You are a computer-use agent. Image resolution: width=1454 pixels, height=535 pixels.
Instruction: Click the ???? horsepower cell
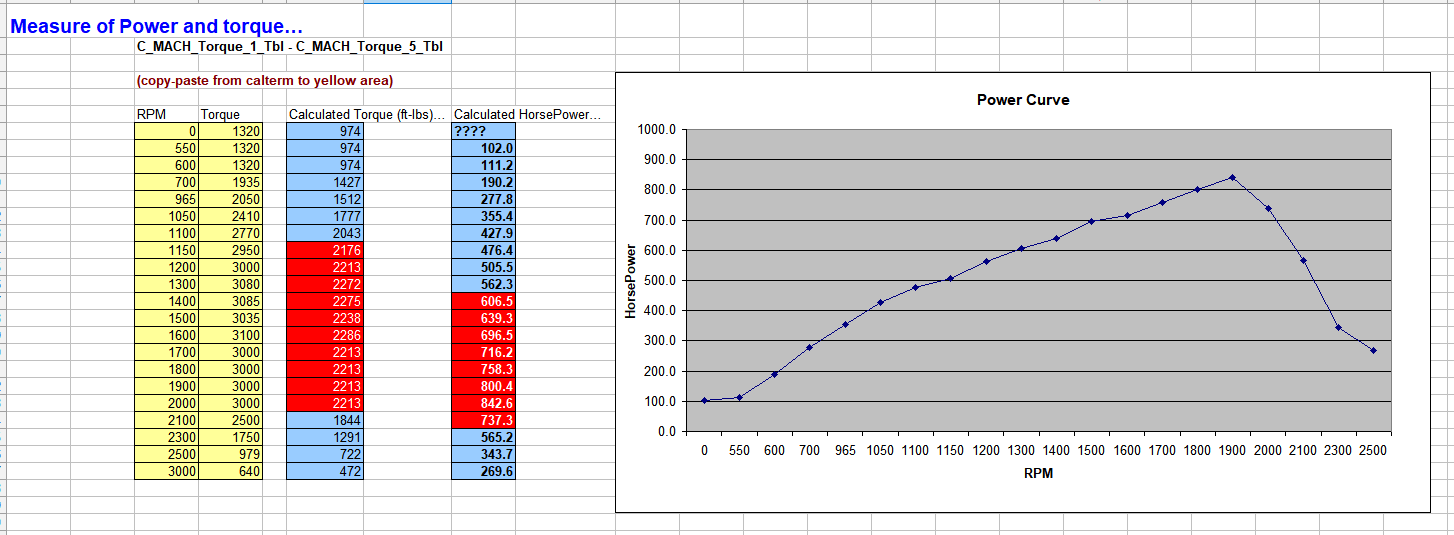tap(484, 131)
